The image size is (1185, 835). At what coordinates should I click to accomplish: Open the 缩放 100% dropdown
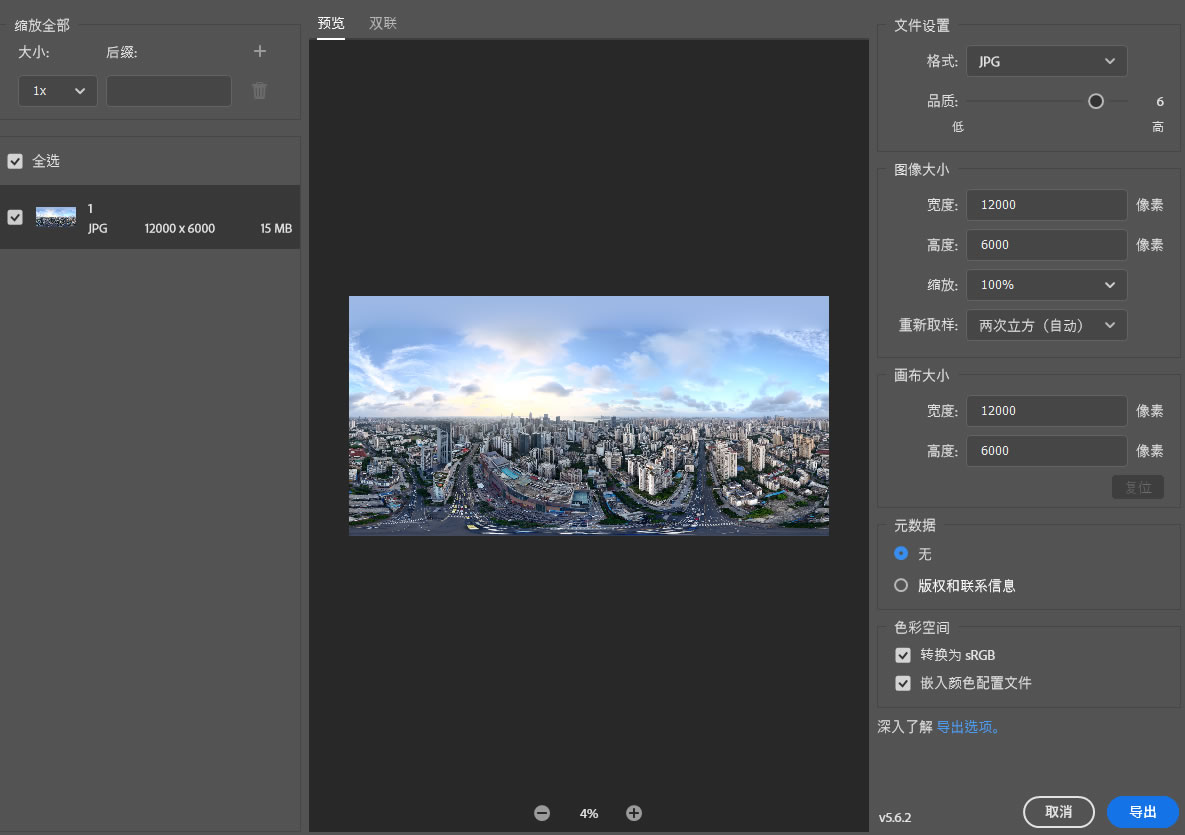point(1047,285)
